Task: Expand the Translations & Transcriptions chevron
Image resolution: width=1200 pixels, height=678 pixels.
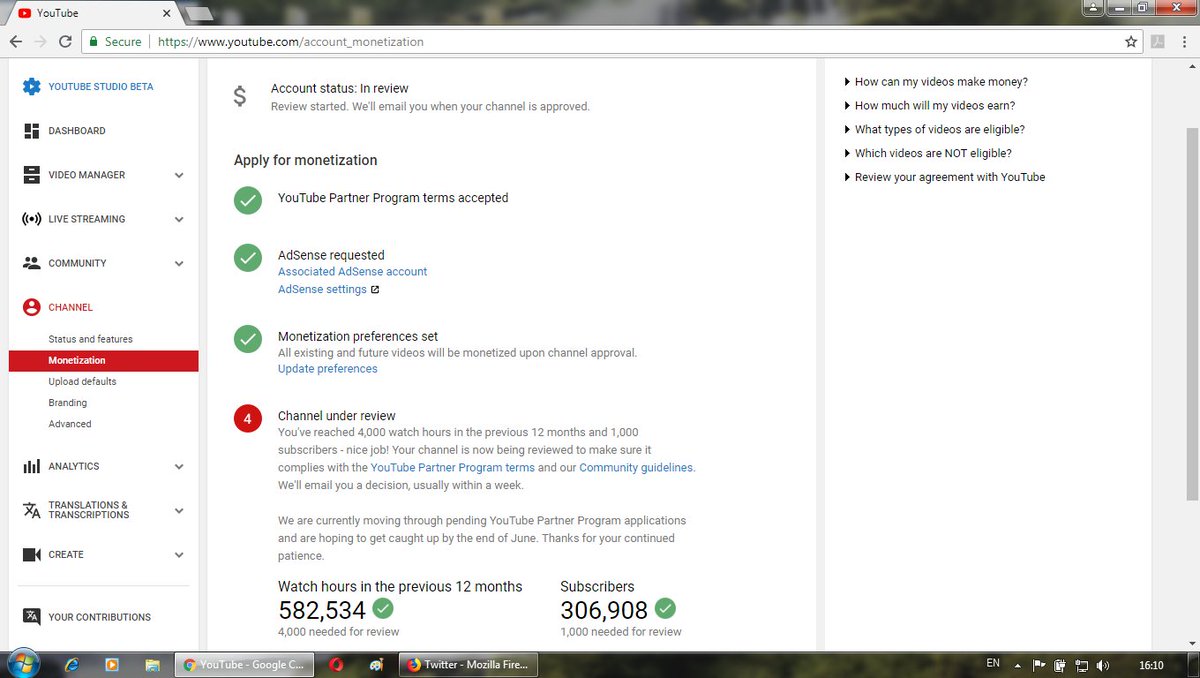Action: pos(179,511)
